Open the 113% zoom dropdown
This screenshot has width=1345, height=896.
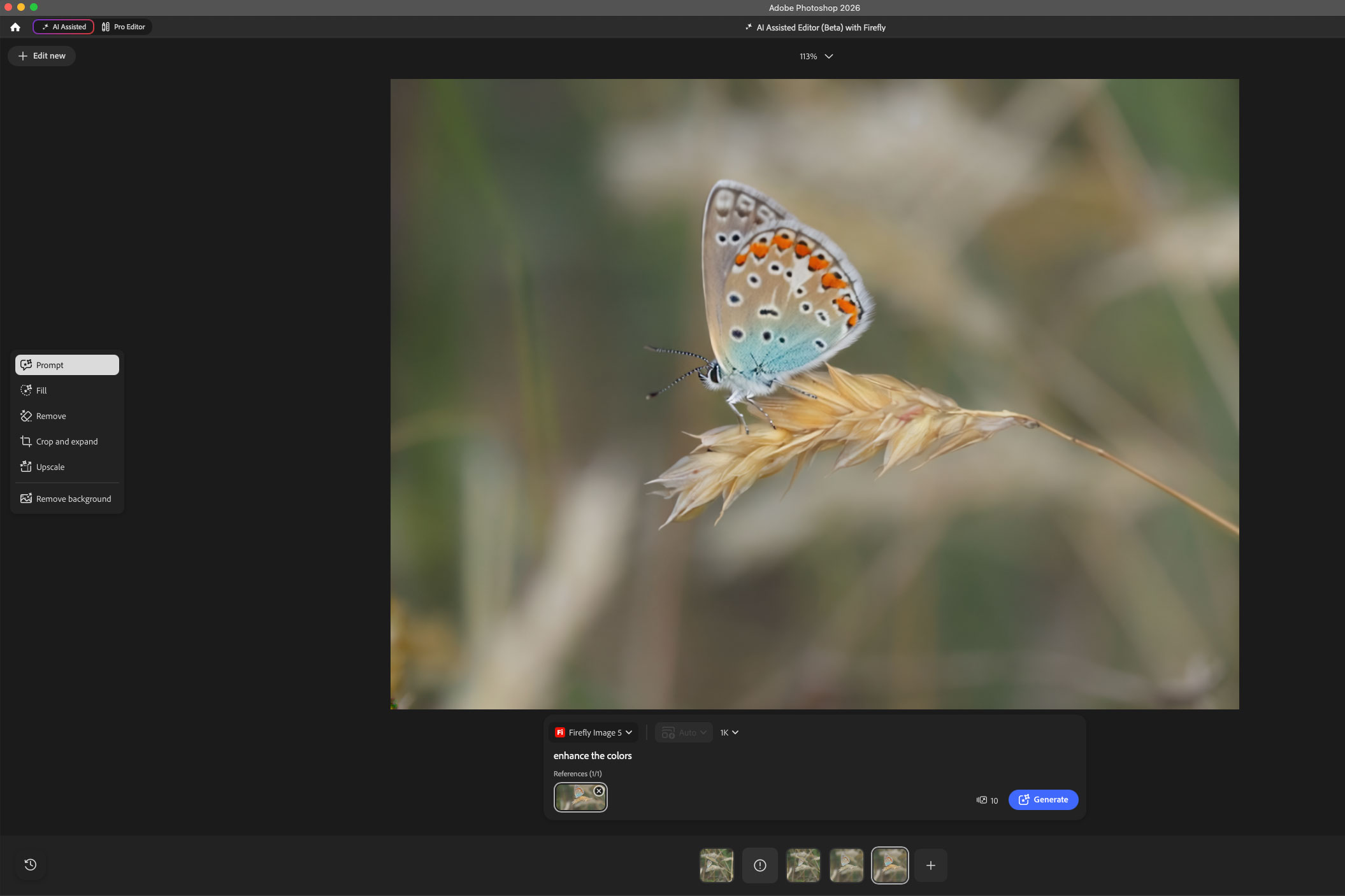tap(816, 57)
